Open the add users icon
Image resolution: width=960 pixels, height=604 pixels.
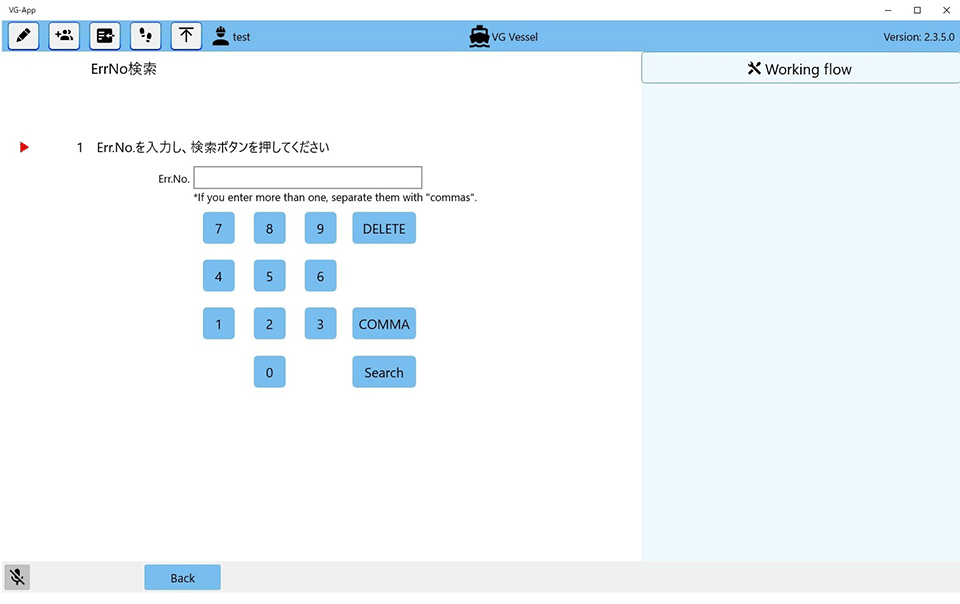[x=64, y=36]
